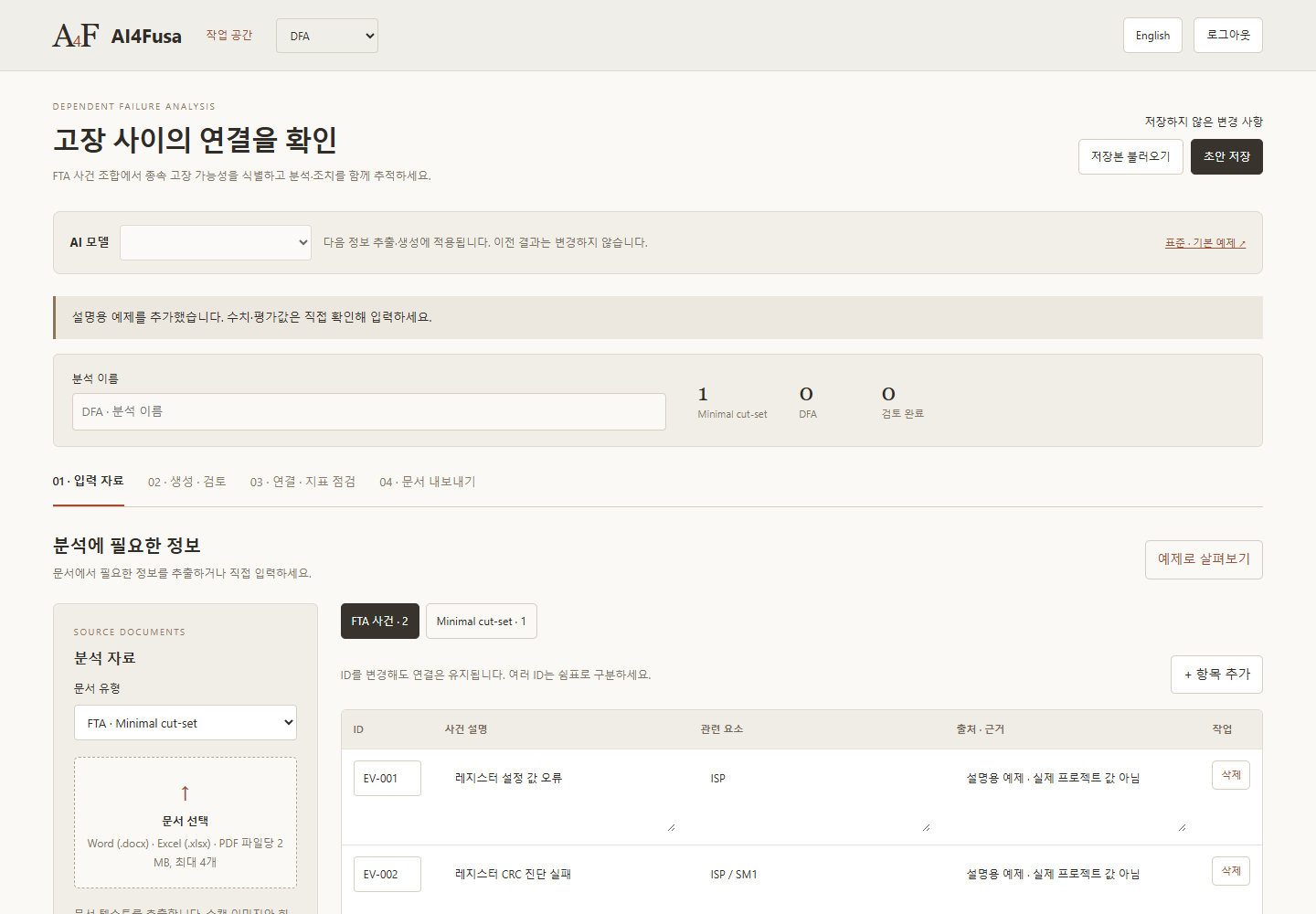Click the 작업 공간 label
The width and height of the screenshot is (1316, 914).
pos(229,36)
